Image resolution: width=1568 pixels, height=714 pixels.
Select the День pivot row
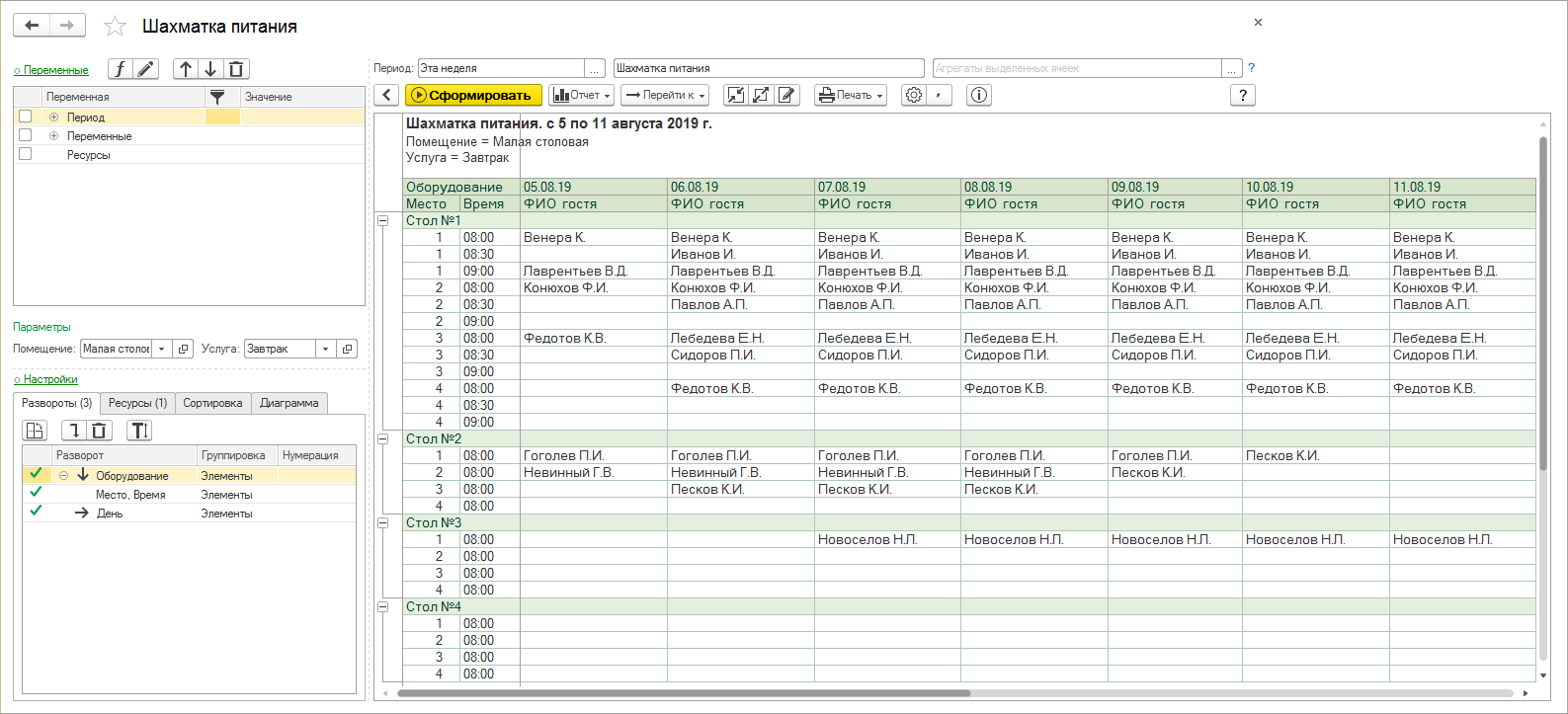click(189, 514)
